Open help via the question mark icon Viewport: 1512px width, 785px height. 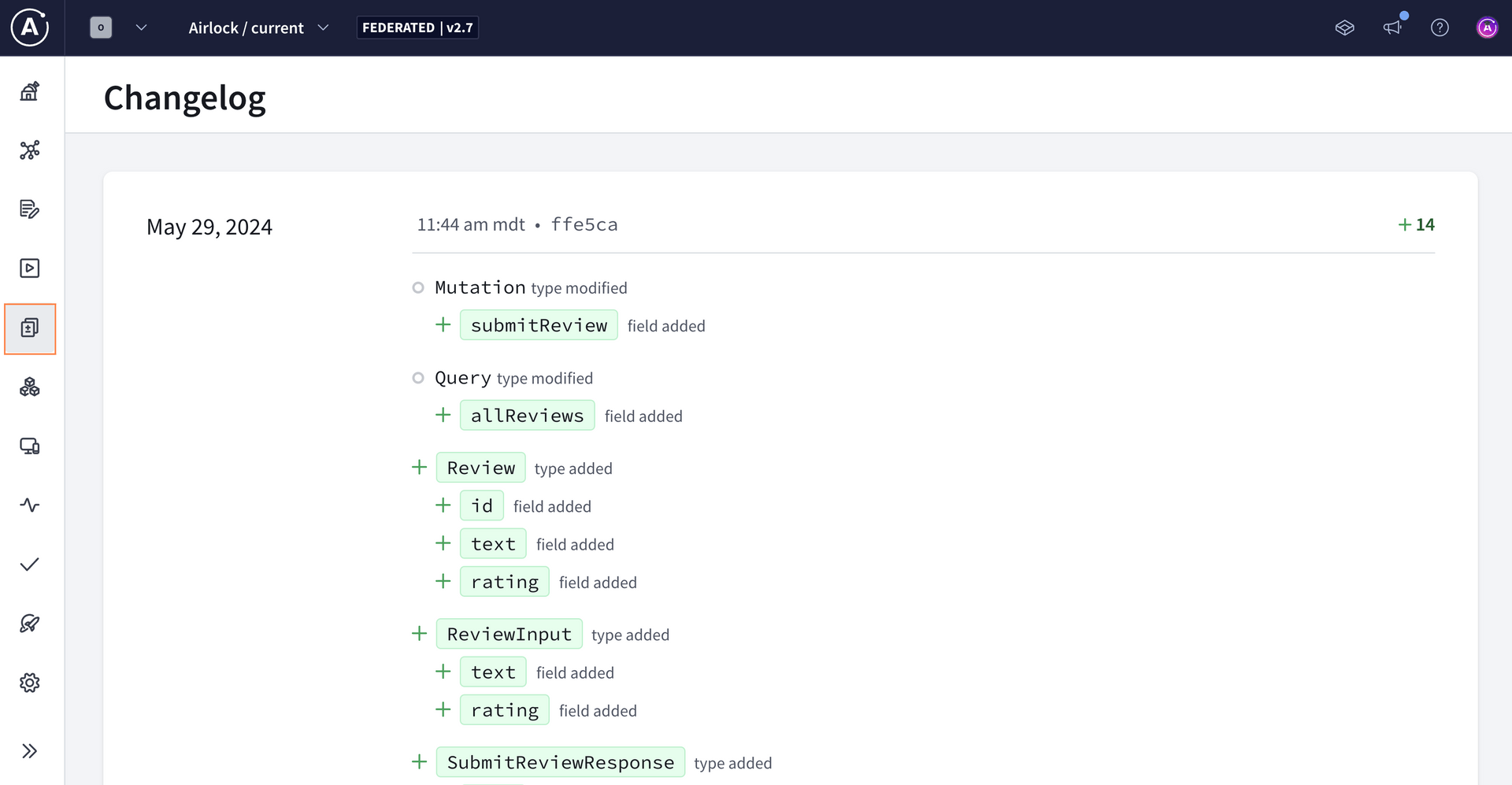pyautogui.click(x=1440, y=27)
